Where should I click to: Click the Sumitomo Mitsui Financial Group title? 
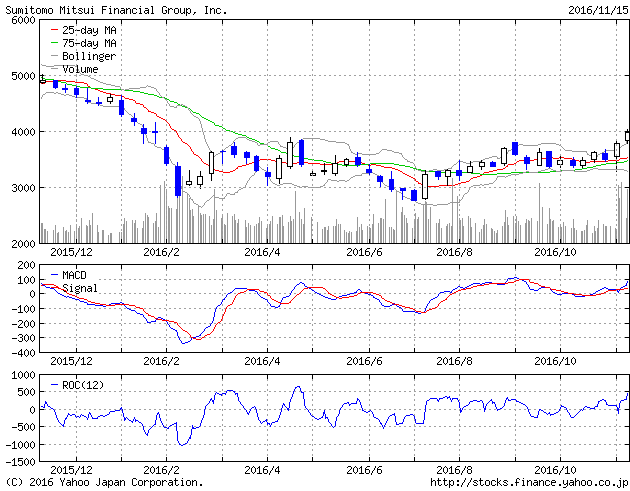click(116, 9)
